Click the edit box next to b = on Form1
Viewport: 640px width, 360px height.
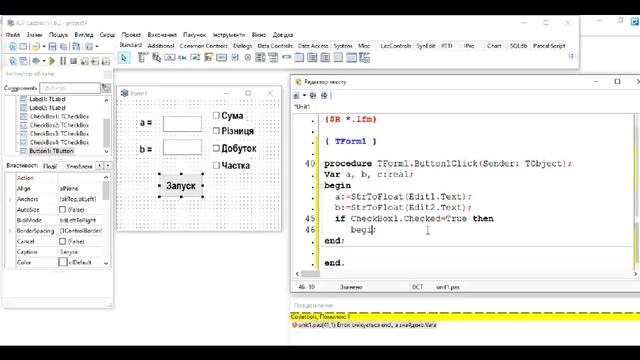(x=182, y=147)
